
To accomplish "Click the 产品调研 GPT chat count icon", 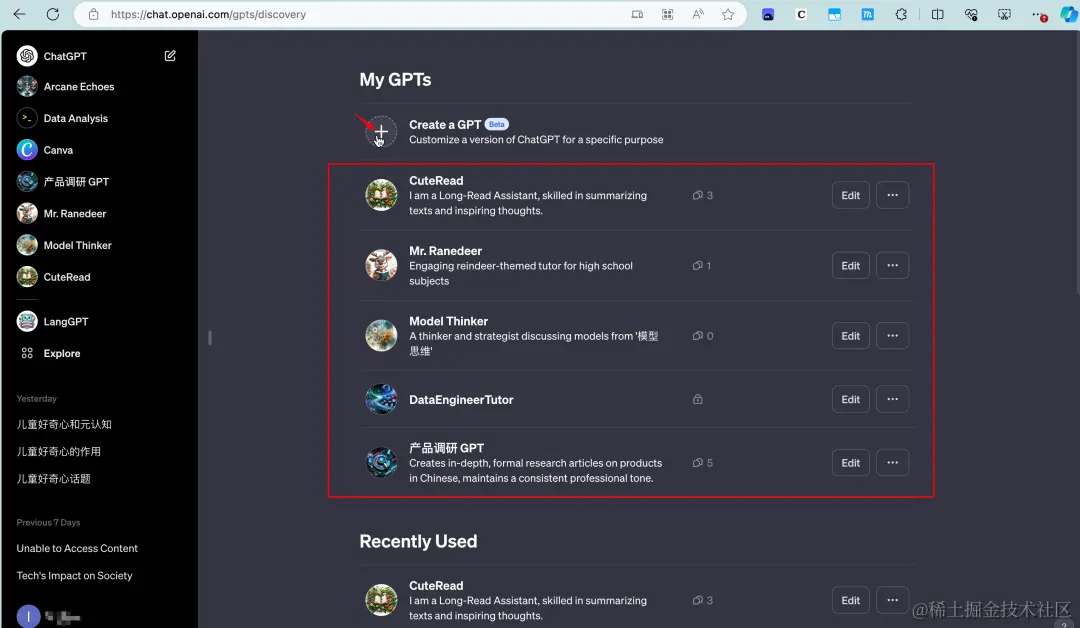I will point(698,463).
